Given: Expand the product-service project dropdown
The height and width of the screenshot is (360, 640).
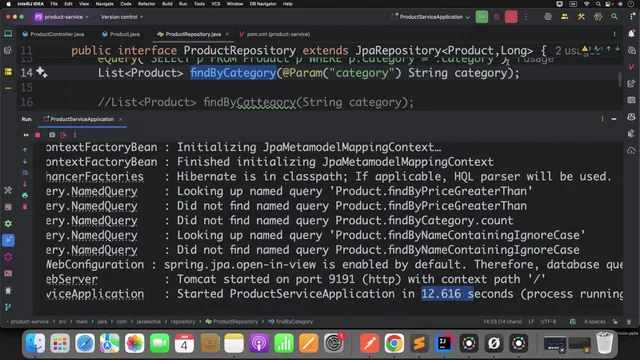Looking at the screenshot, I should [x=62, y=17].
